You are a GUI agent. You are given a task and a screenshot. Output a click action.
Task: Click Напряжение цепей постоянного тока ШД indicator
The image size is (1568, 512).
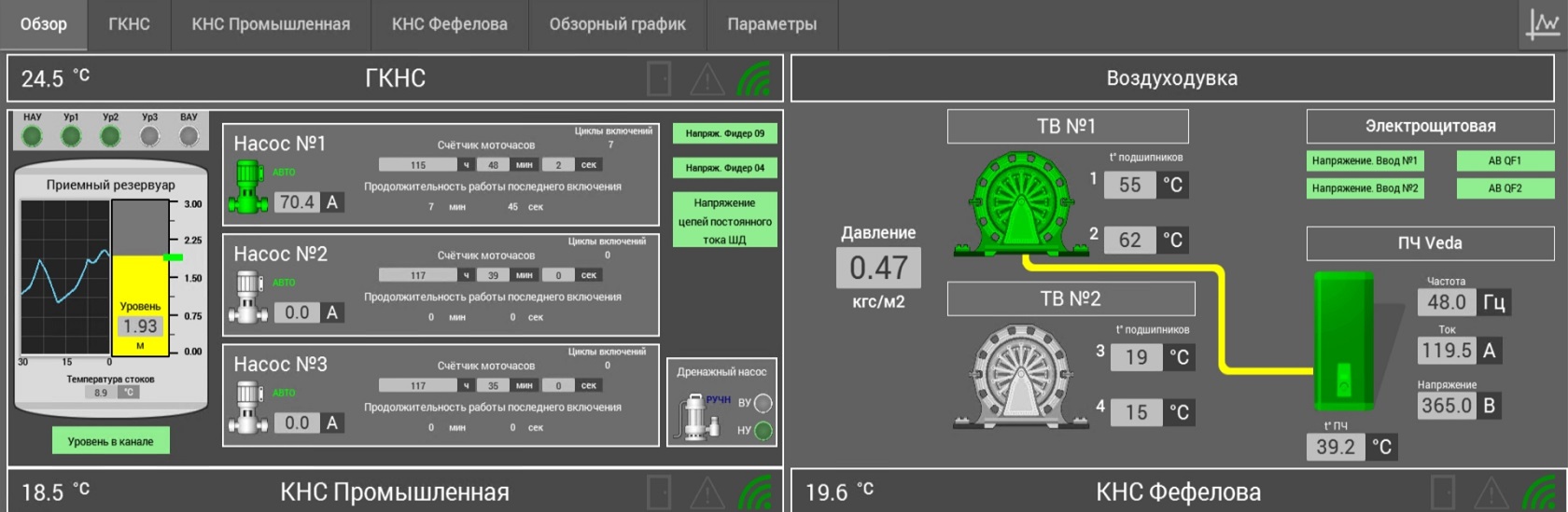click(724, 220)
